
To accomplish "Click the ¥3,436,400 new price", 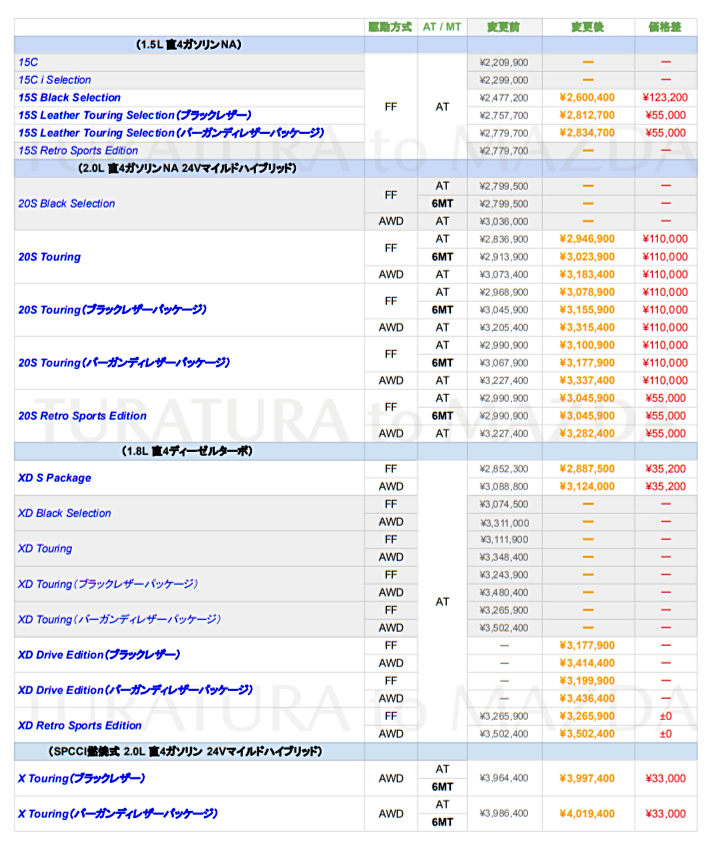I will [587, 699].
